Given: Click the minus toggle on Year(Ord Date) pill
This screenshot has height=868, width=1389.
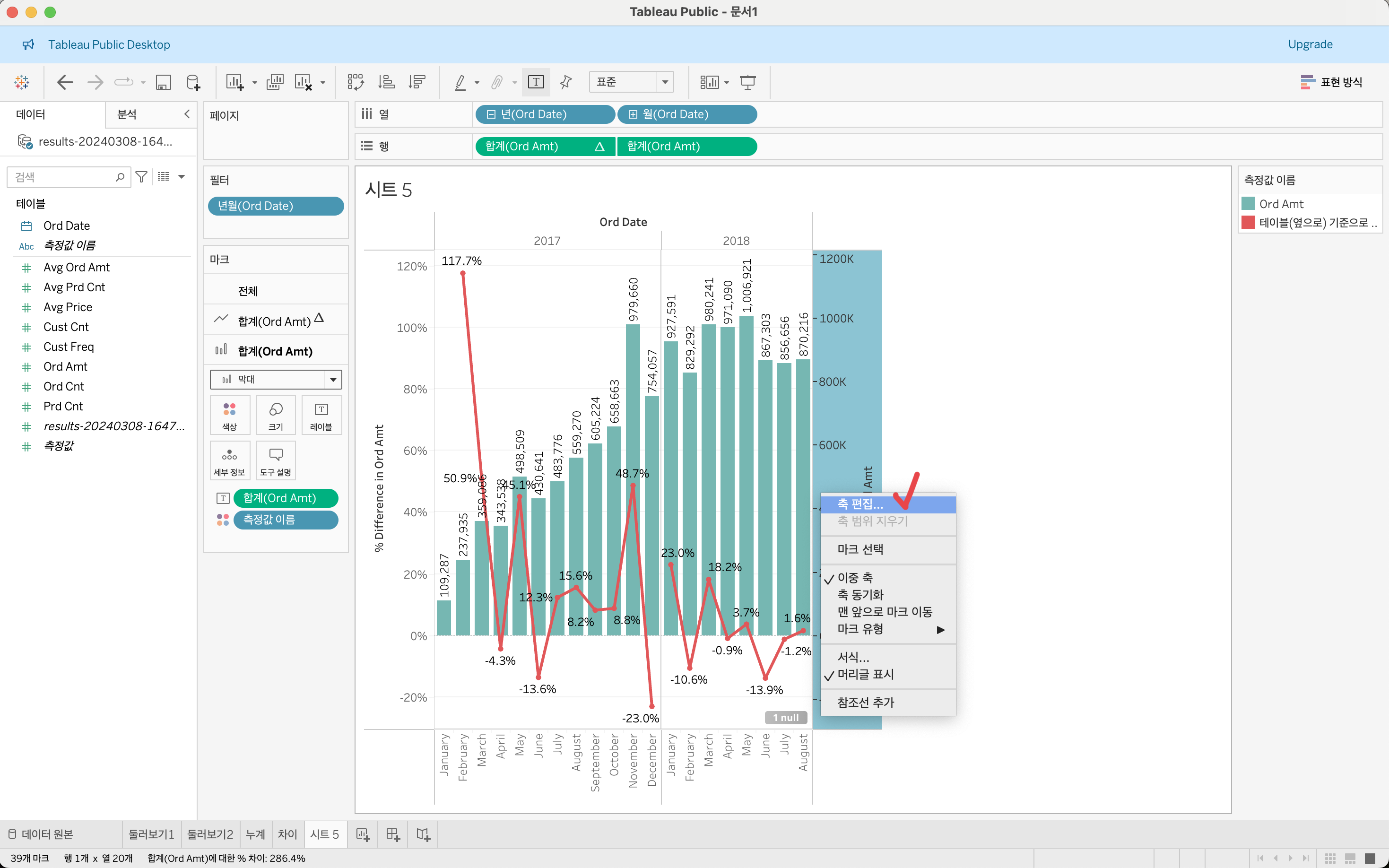Looking at the screenshot, I should coord(491,114).
